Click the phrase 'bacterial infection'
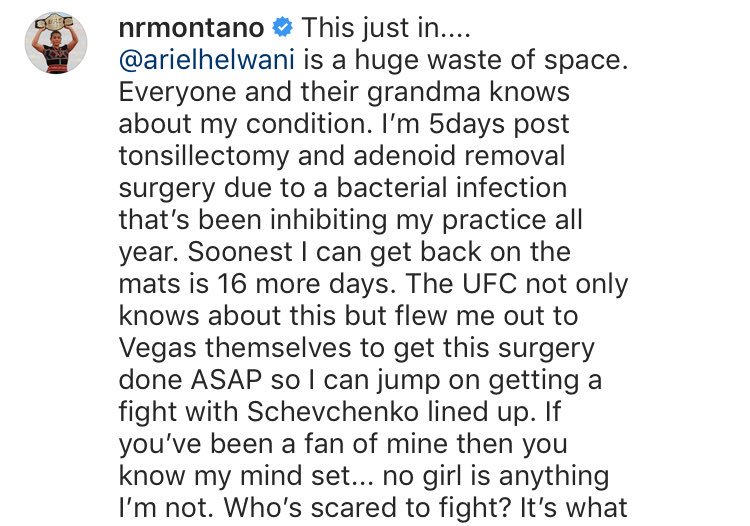Screen dimensions: 750x526 coord(451,188)
